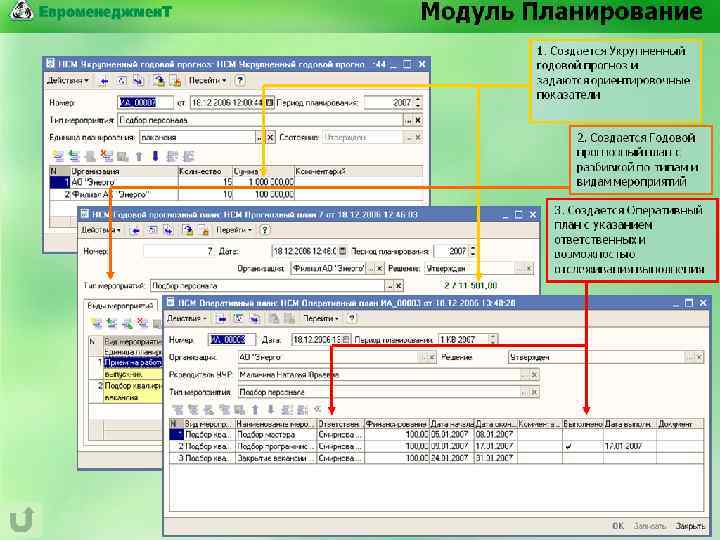The height and width of the screenshot is (540, 720).
Task: Open Действия menu in annual plan window
Action: [101, 230]
